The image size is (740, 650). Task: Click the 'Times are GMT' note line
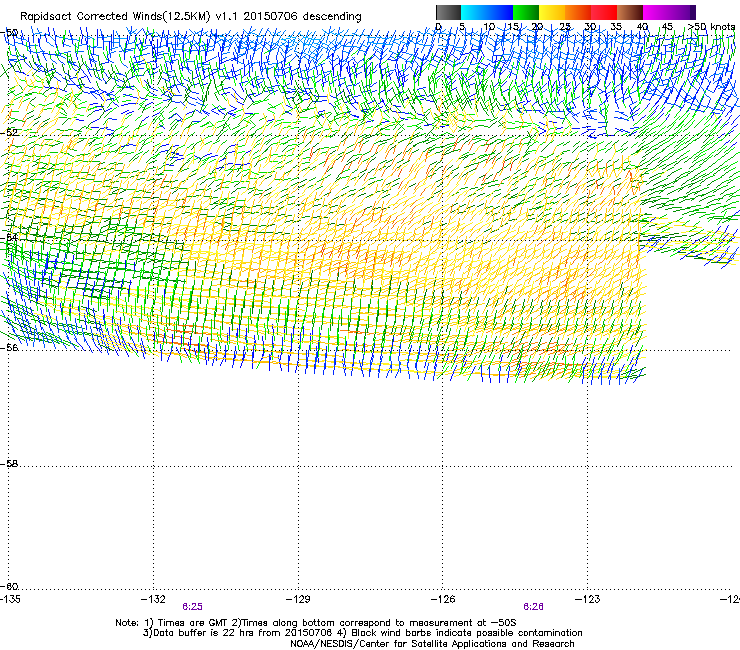[x=316, y=623]
